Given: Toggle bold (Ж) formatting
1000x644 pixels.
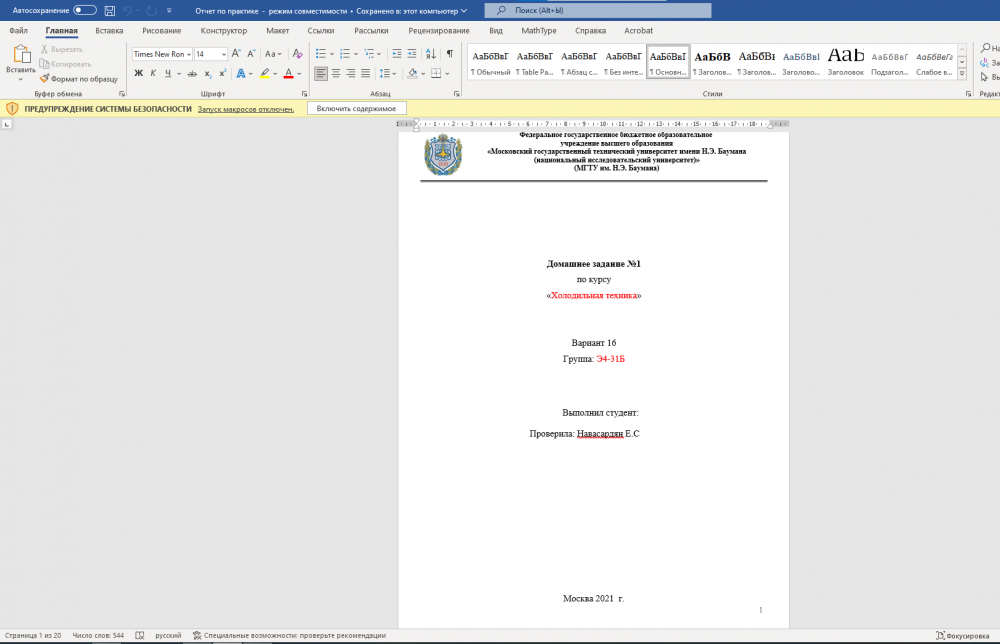Looking at the screenshot, I should [138, 73].
